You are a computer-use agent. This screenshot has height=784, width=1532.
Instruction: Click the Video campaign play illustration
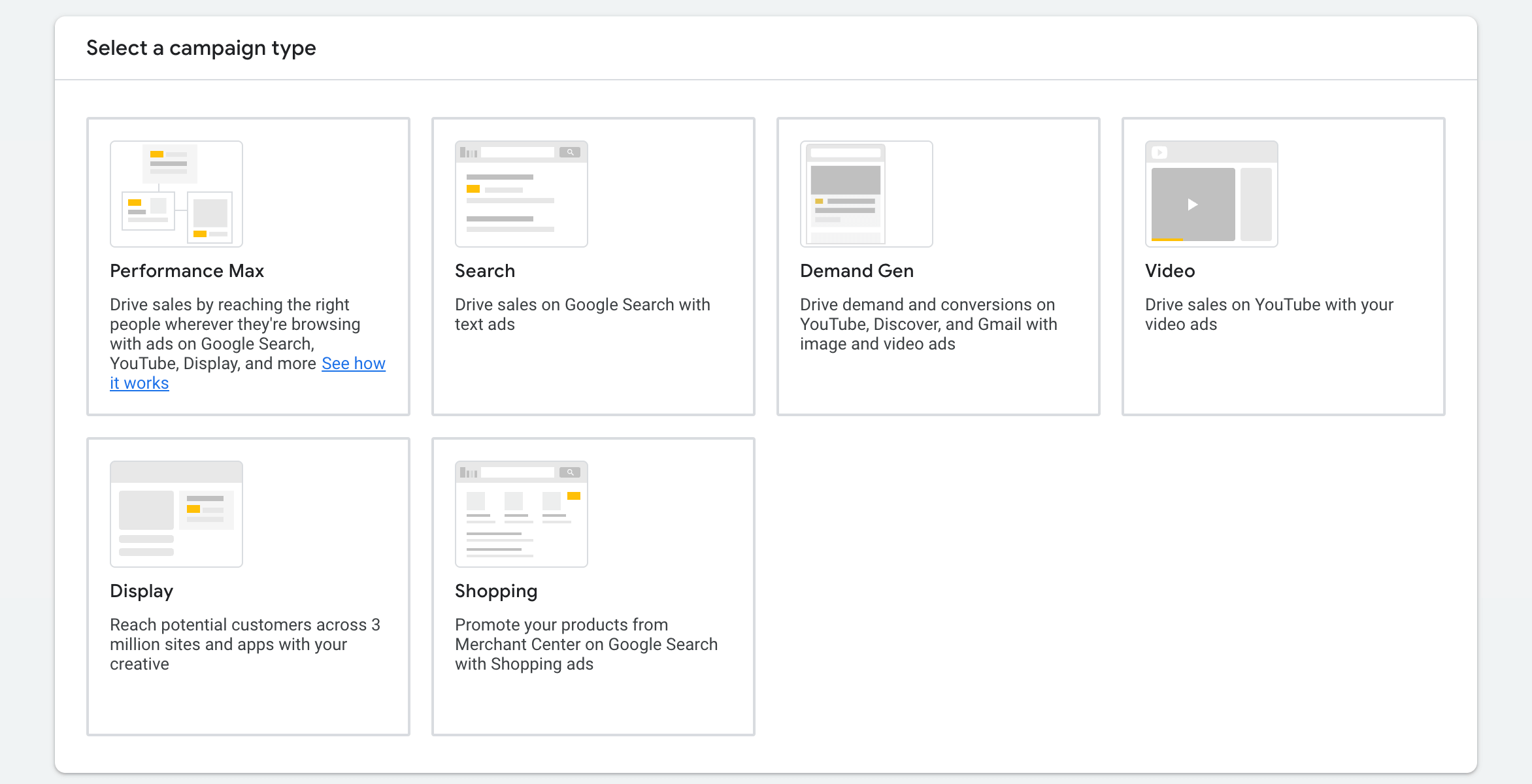click(x=1193, y=204)
